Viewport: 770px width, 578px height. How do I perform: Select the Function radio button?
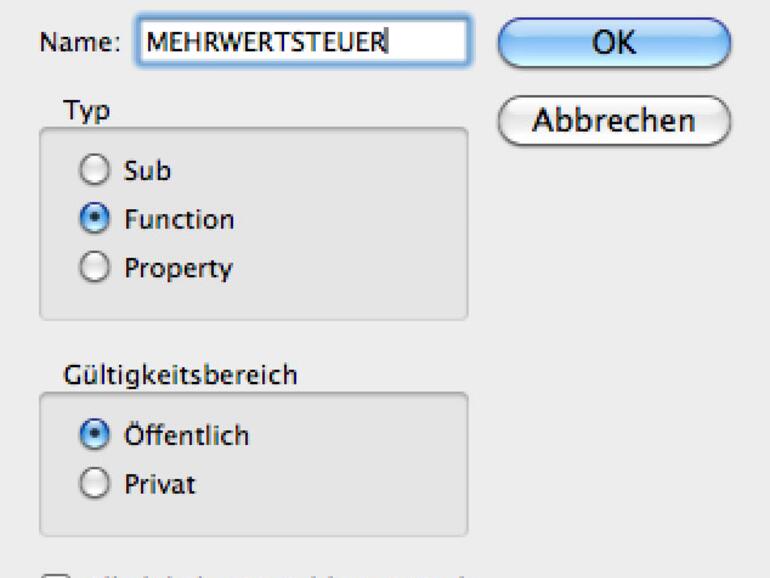tap(93, 220)
